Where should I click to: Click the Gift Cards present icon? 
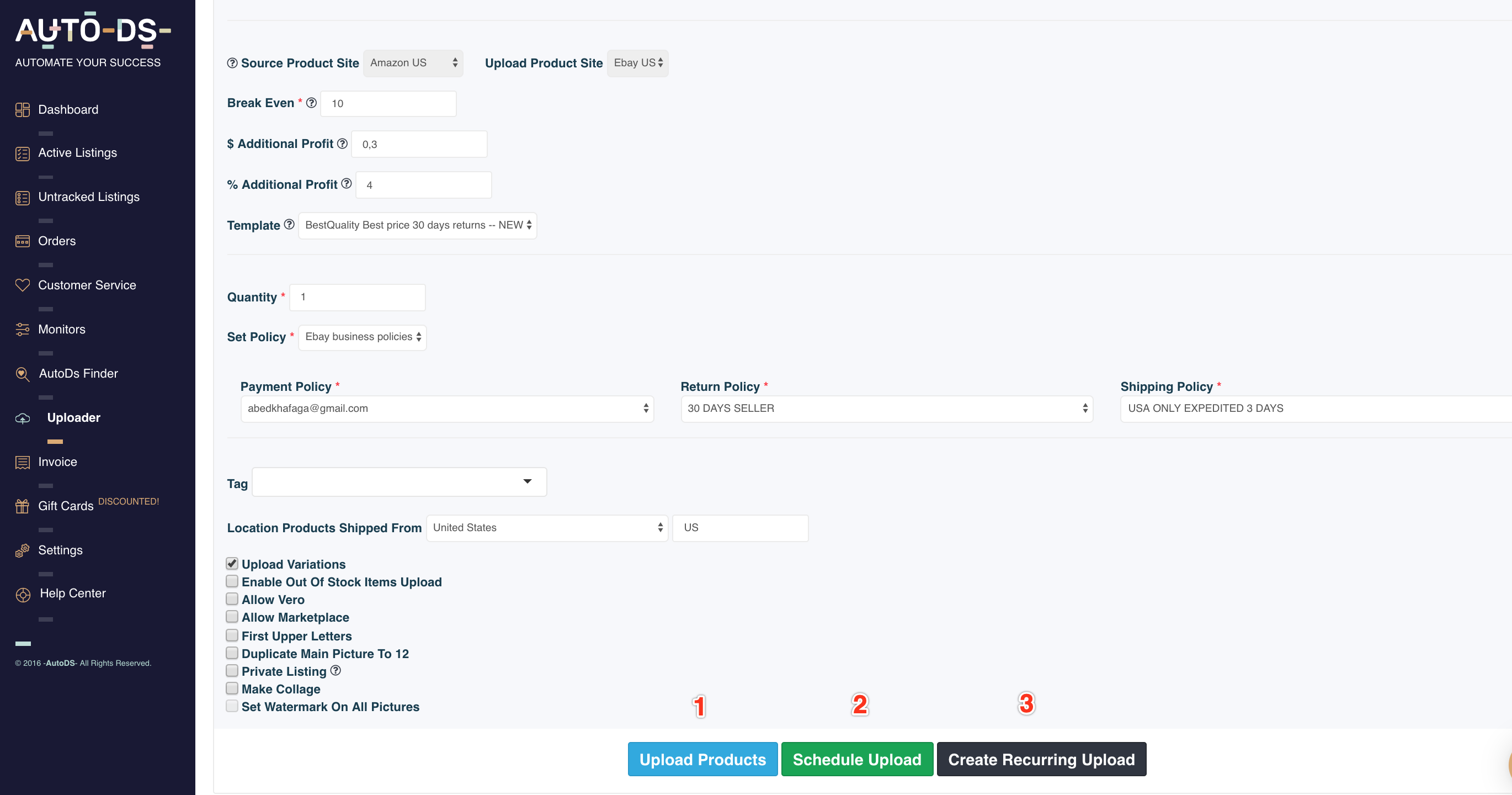coord(22,506)
